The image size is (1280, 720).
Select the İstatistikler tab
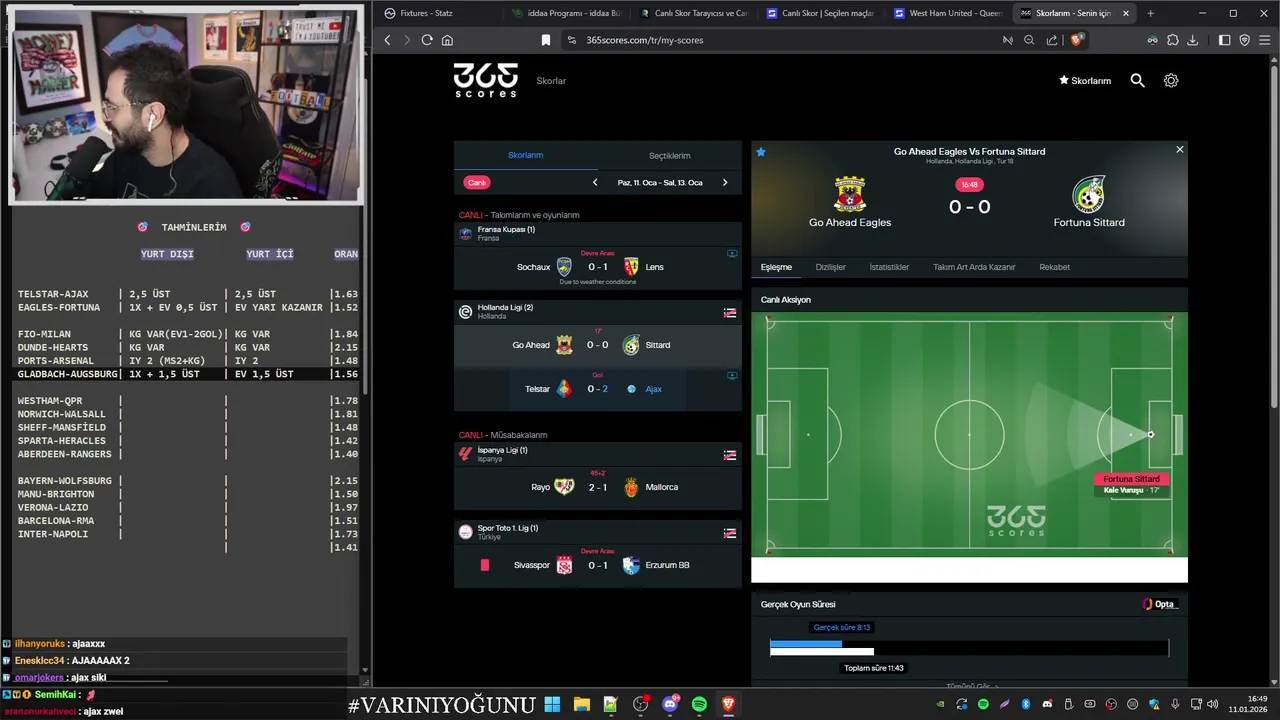(x=889, y=267)
